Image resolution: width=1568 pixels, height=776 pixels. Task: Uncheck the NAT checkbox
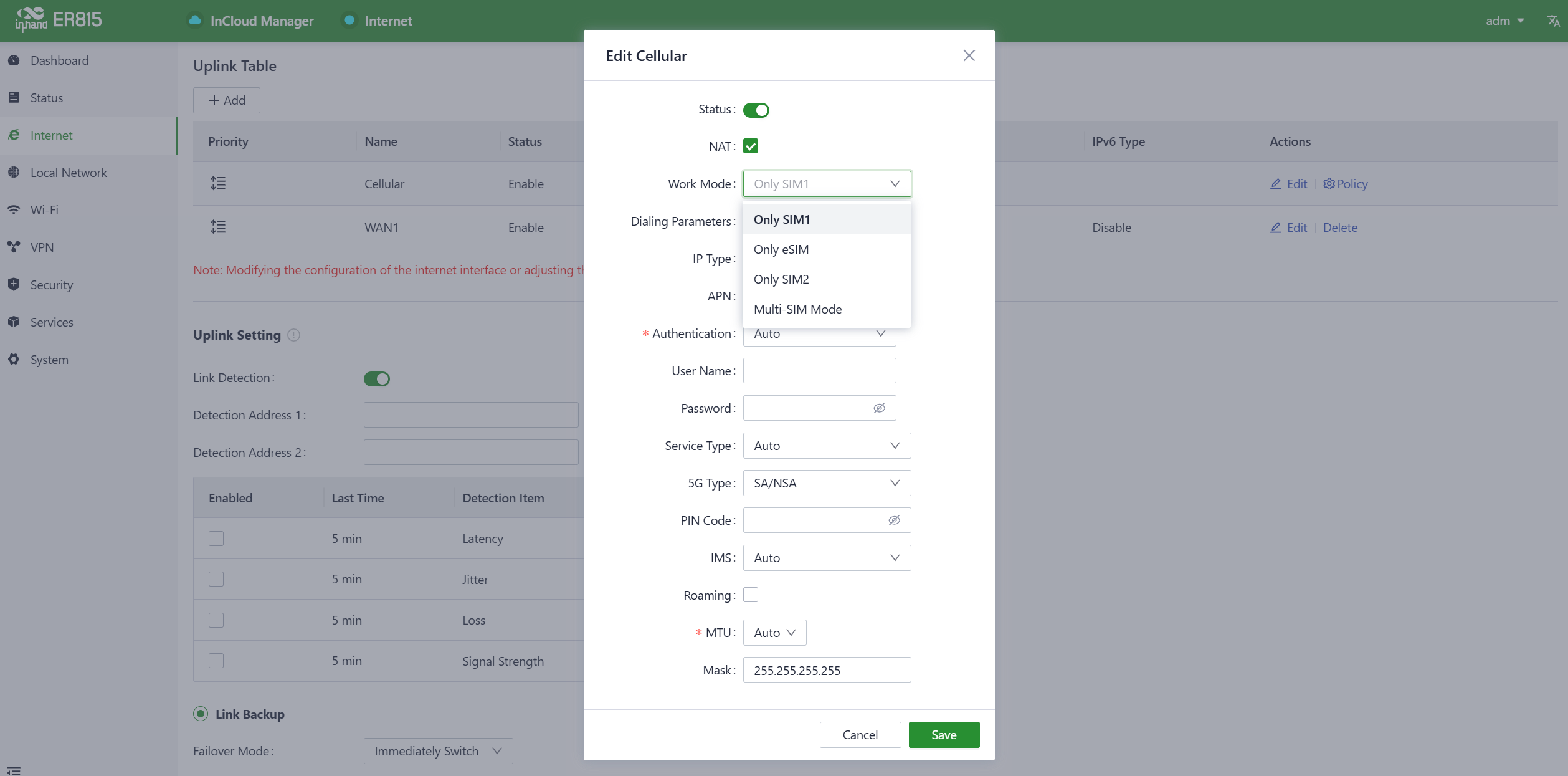point(751,146)
